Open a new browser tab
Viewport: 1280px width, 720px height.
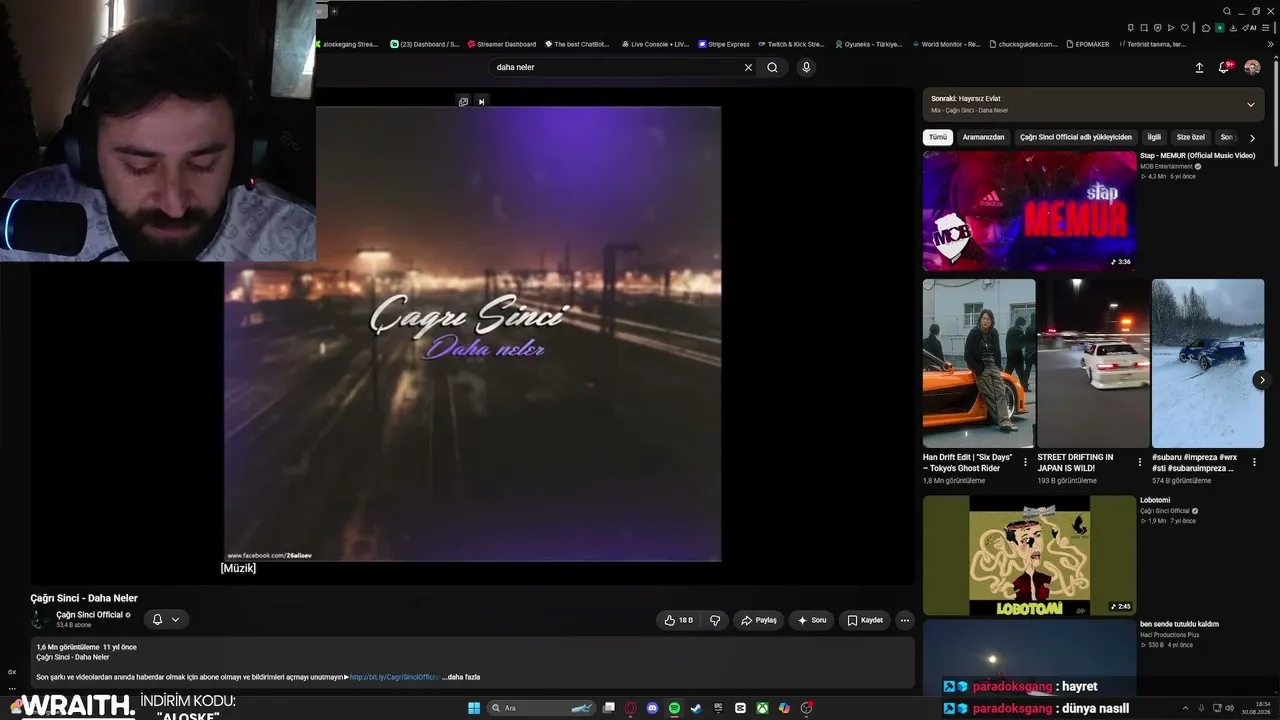[334, 11]
